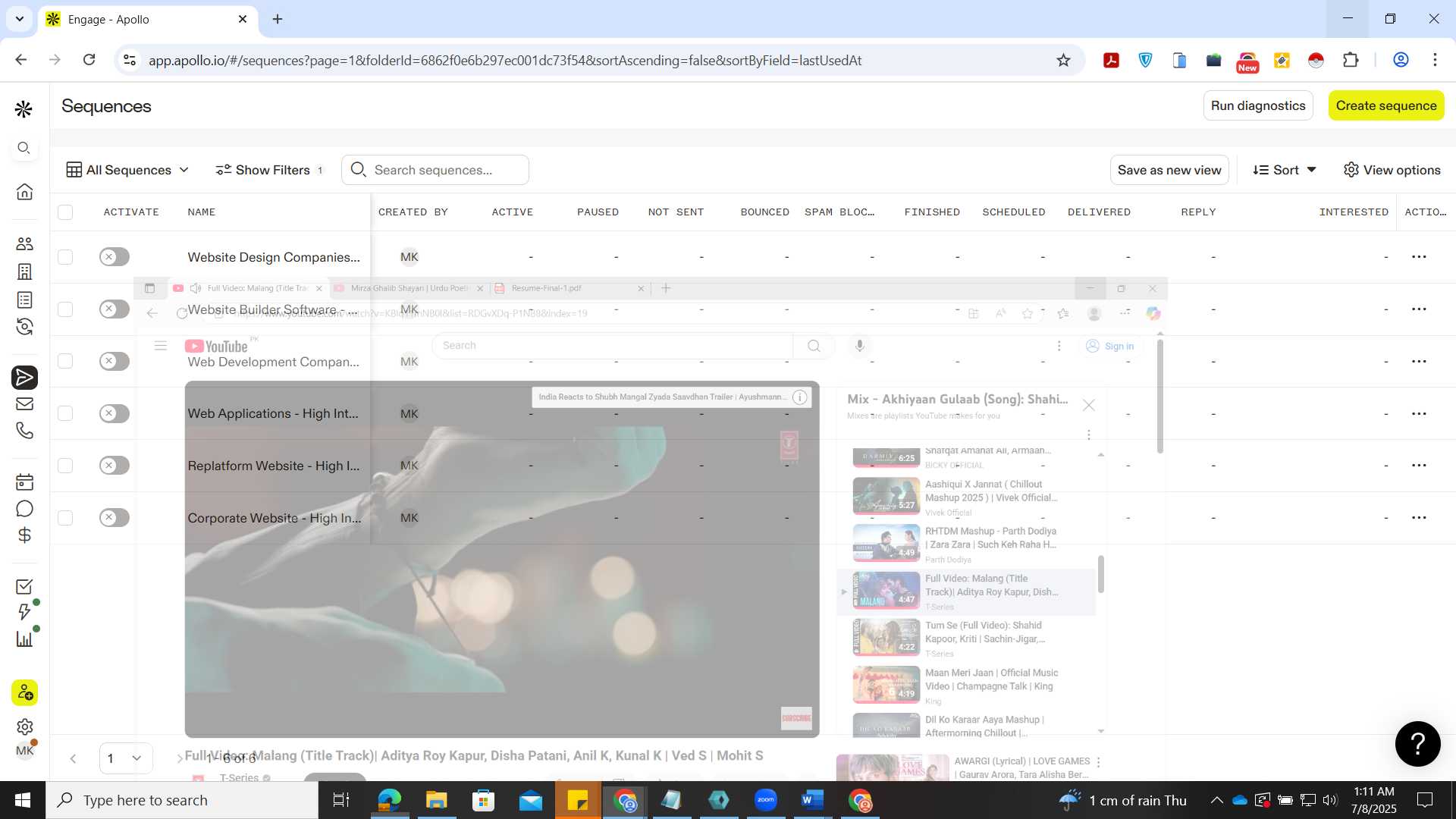Open Conversations chat bubble icon
The height and width of the screenshot is (819, 1456).
click(x=24, y=509)
